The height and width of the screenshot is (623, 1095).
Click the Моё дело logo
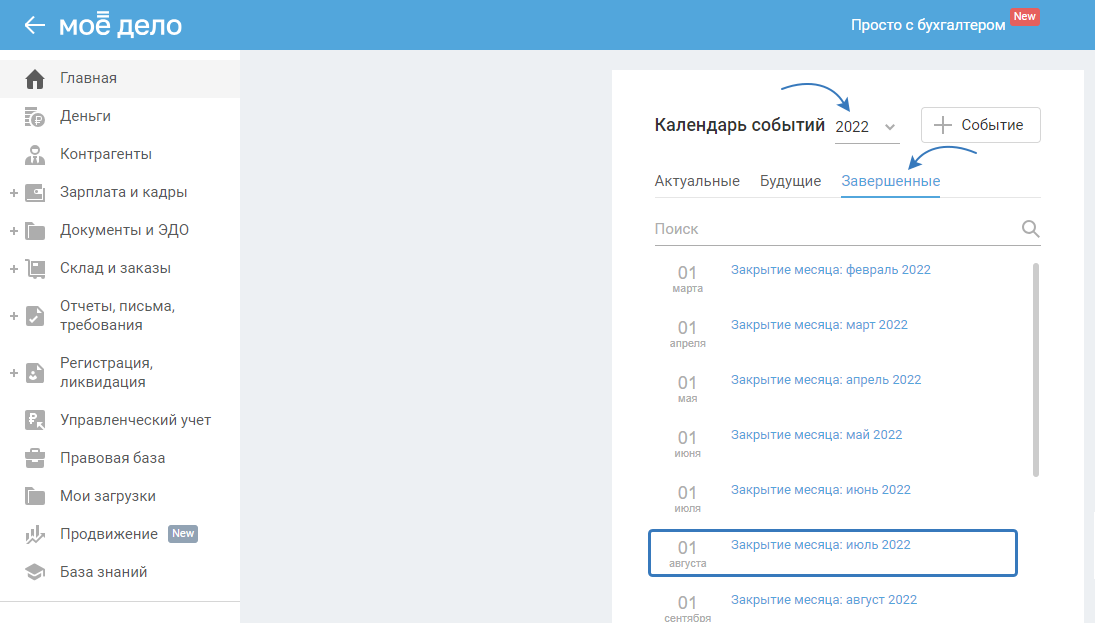click(x=120, y=25)
